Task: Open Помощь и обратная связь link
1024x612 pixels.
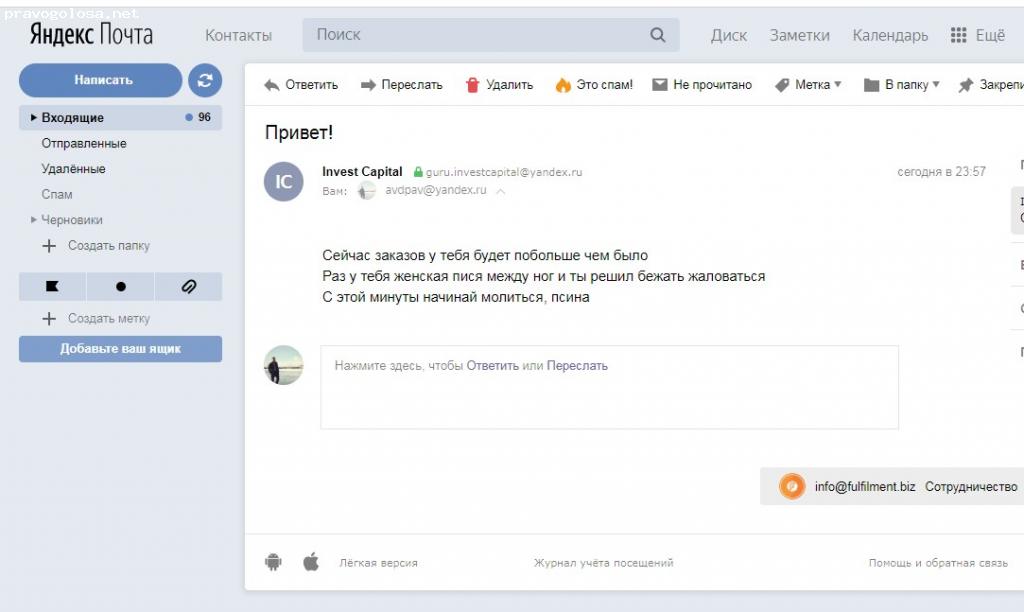Action: coord(938,562)
